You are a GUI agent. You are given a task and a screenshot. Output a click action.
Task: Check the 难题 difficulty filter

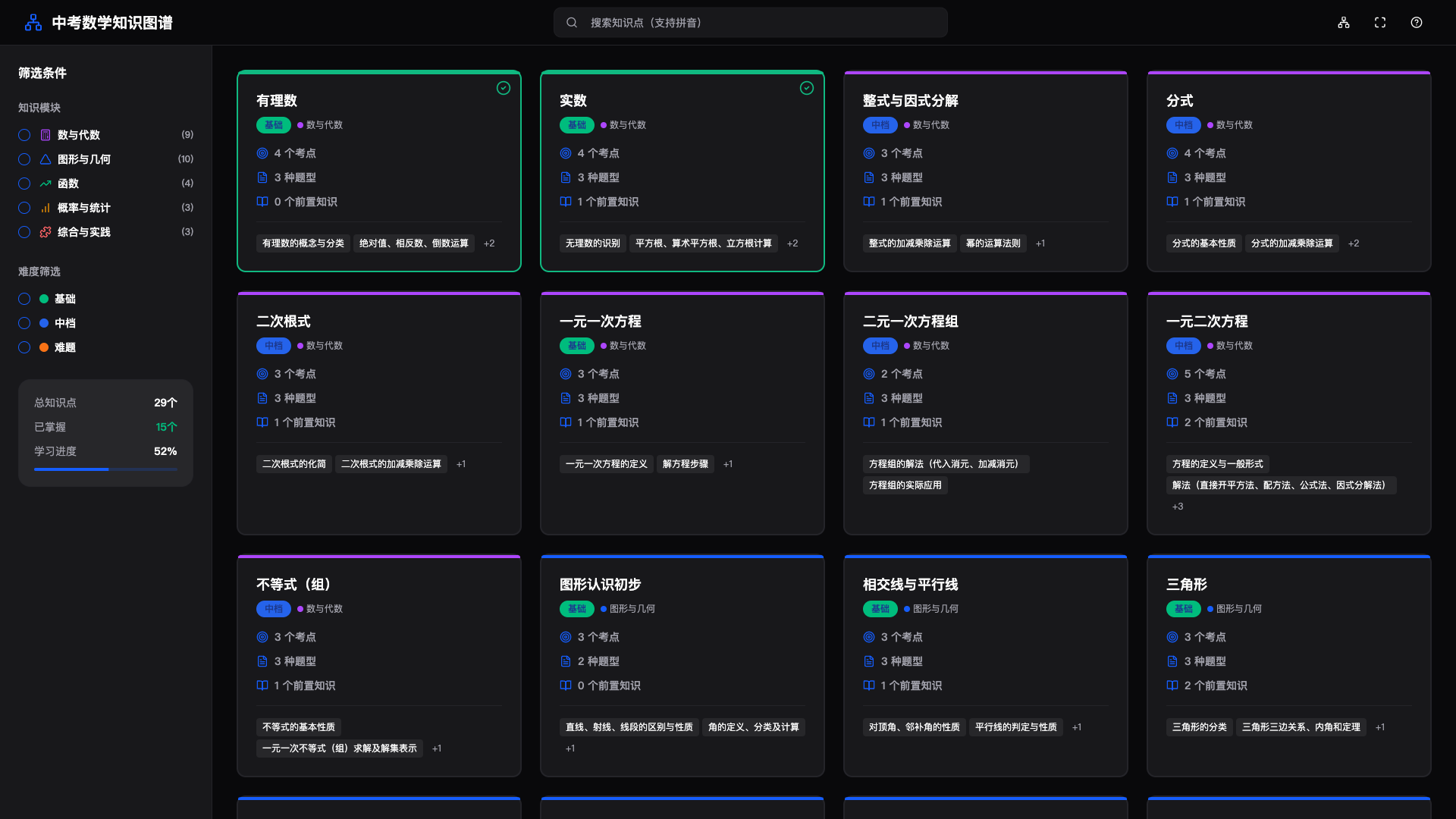(24, 347)
